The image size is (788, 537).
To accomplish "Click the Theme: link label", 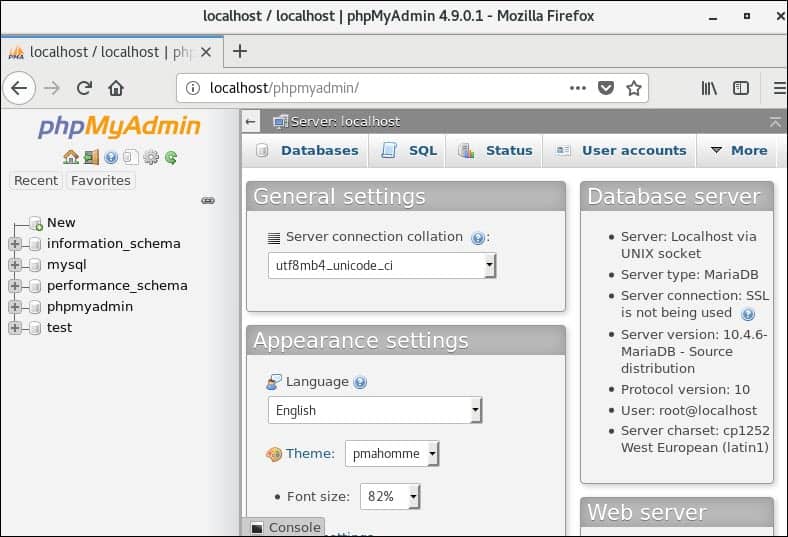I will (310, 454).
